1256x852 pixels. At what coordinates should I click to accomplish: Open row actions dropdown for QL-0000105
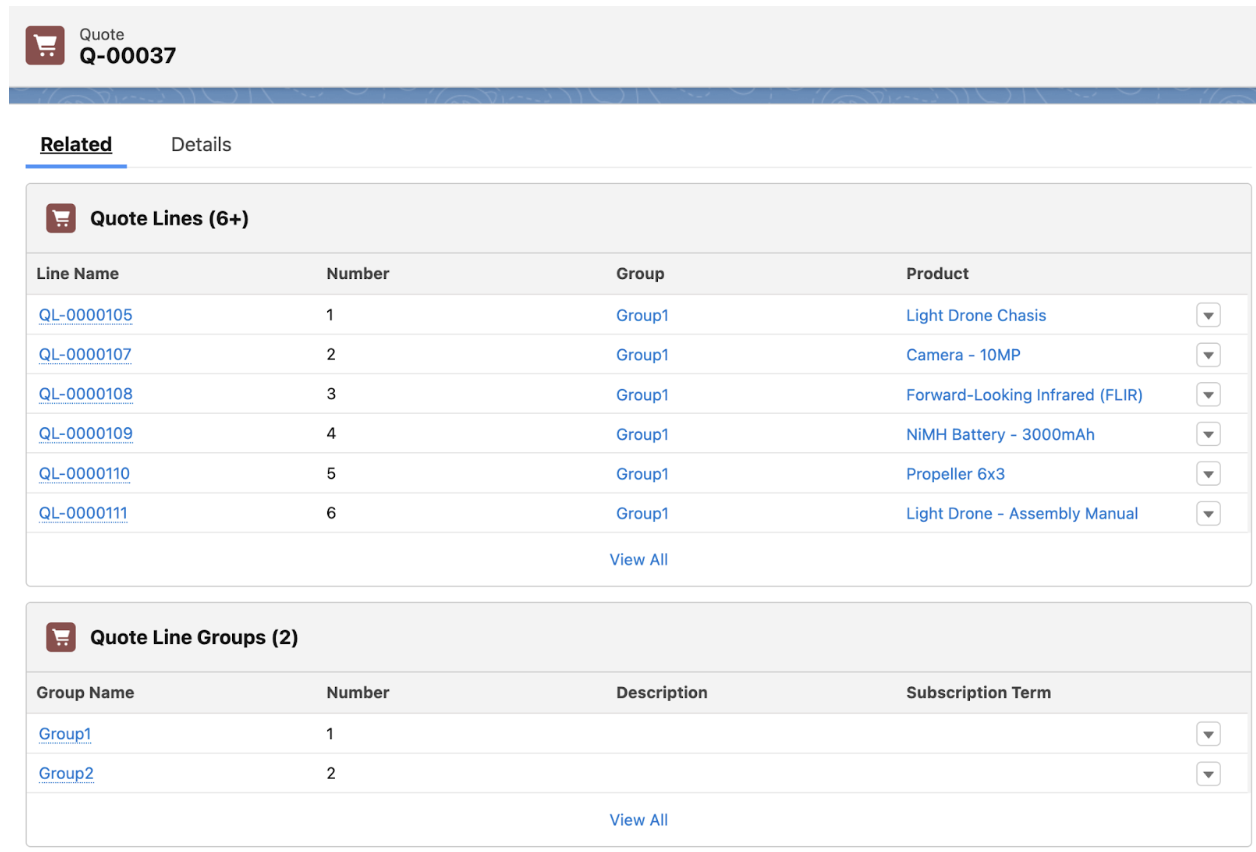(x=1208, y=315)
